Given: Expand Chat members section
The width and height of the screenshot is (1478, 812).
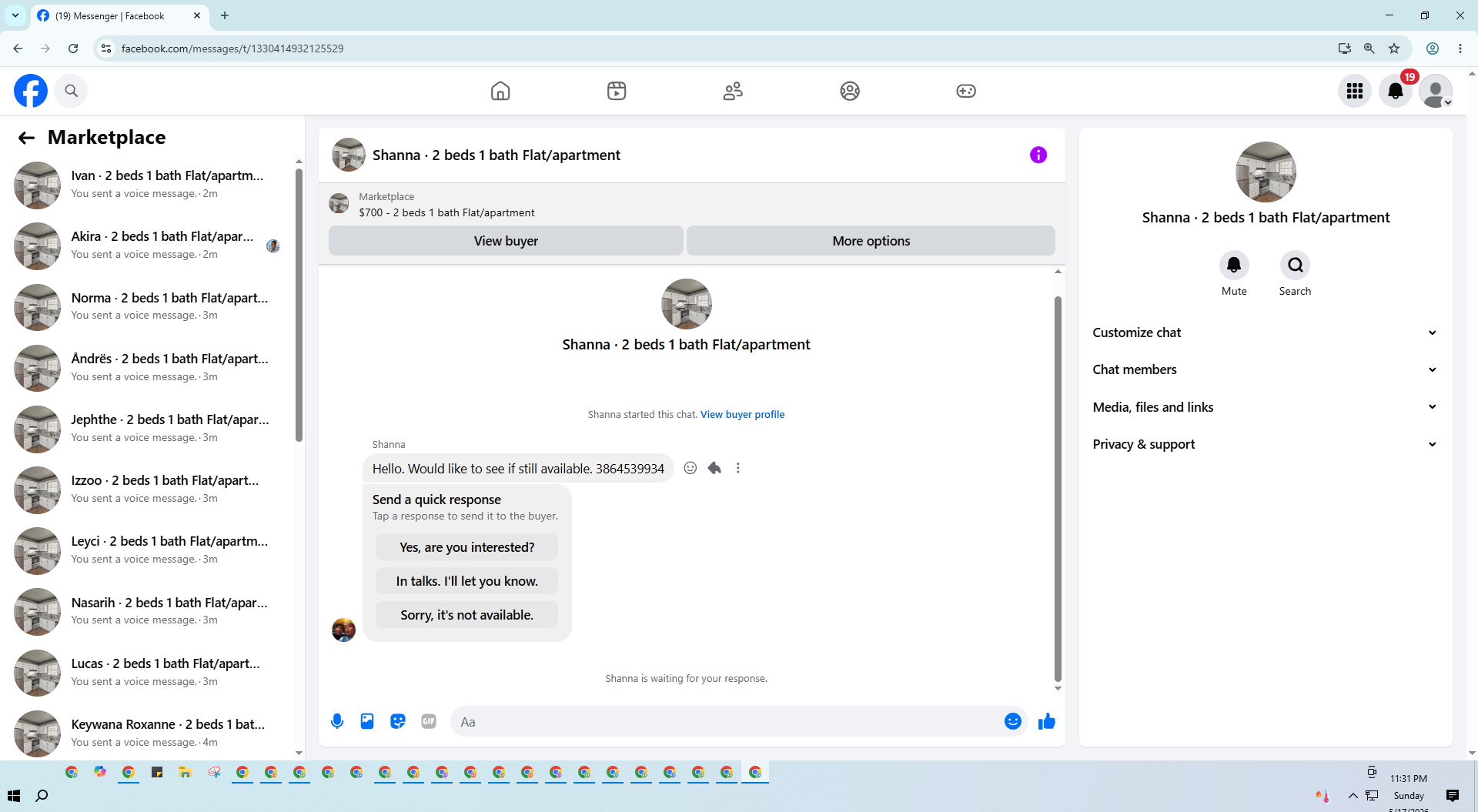Looking at the screenshot, I should [1266, 369].
